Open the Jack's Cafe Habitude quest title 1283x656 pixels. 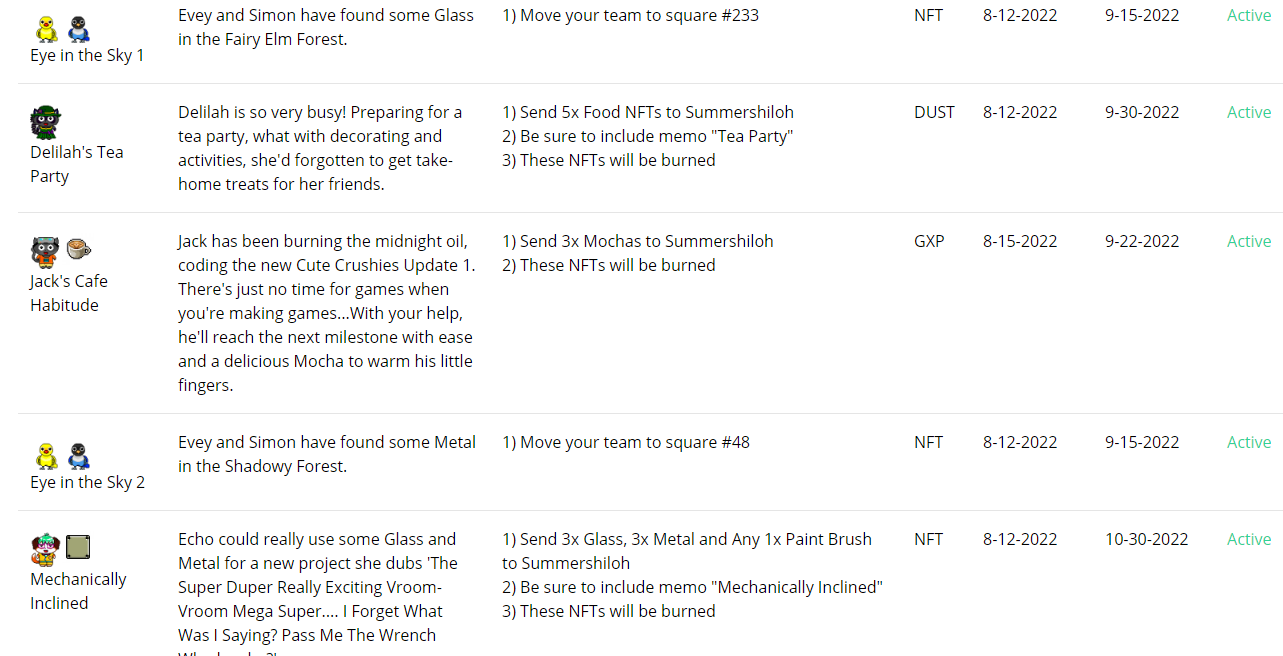(68, 293)
